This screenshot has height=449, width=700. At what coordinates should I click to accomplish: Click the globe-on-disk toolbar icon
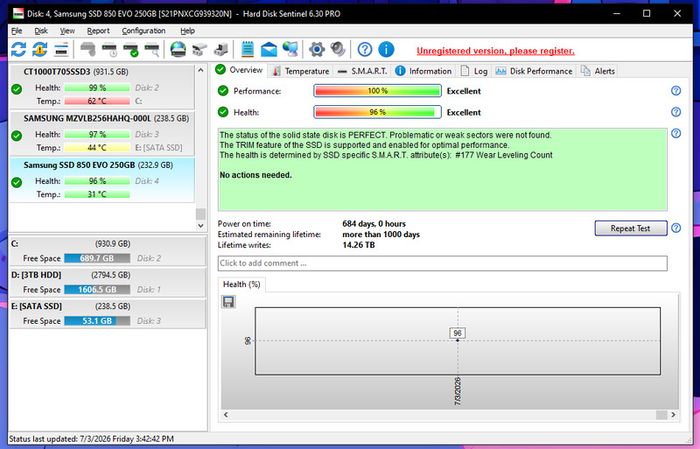pos(178,49)
